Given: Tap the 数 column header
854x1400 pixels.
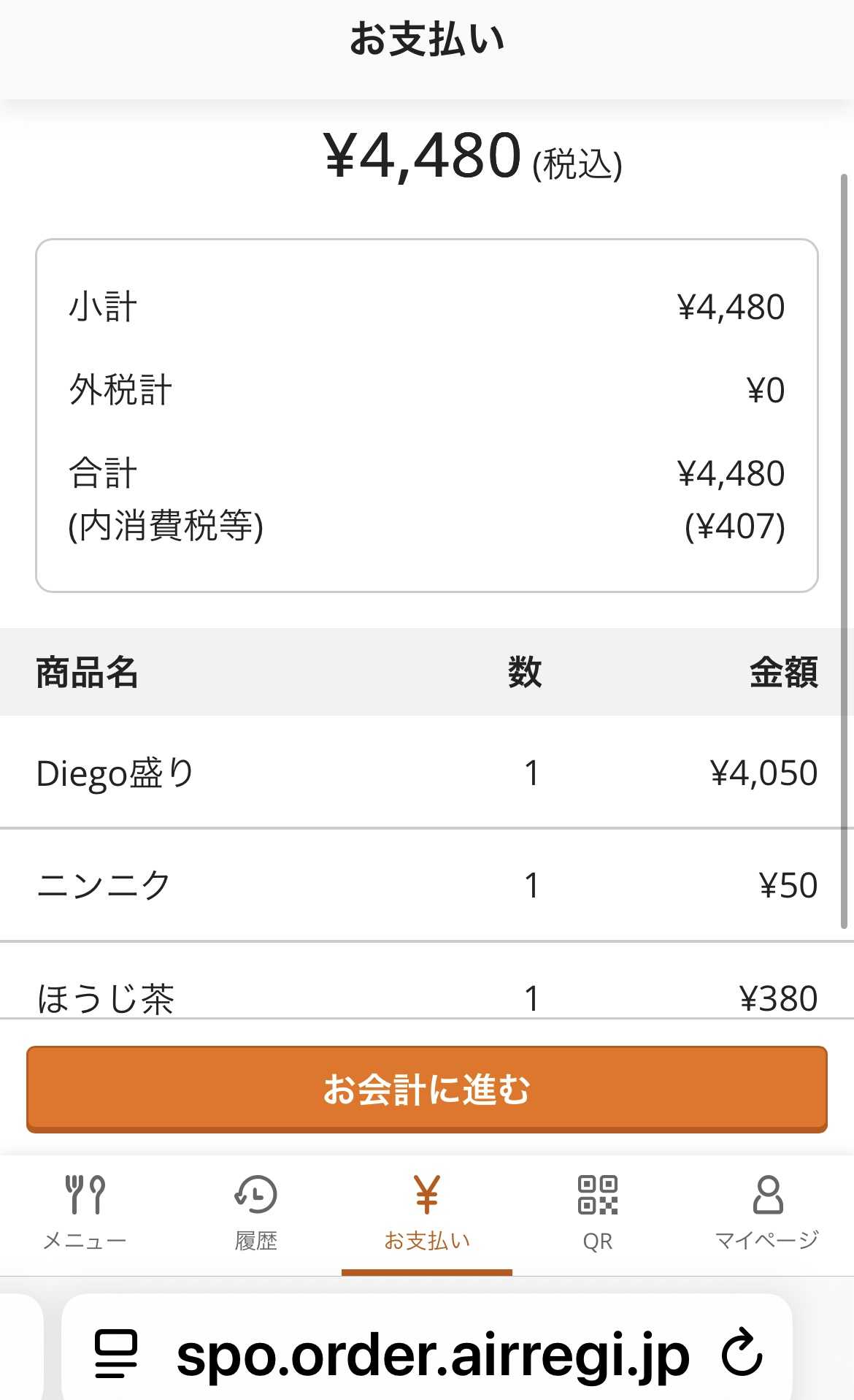Looking at the screenshot, I should tap(524, 672).
